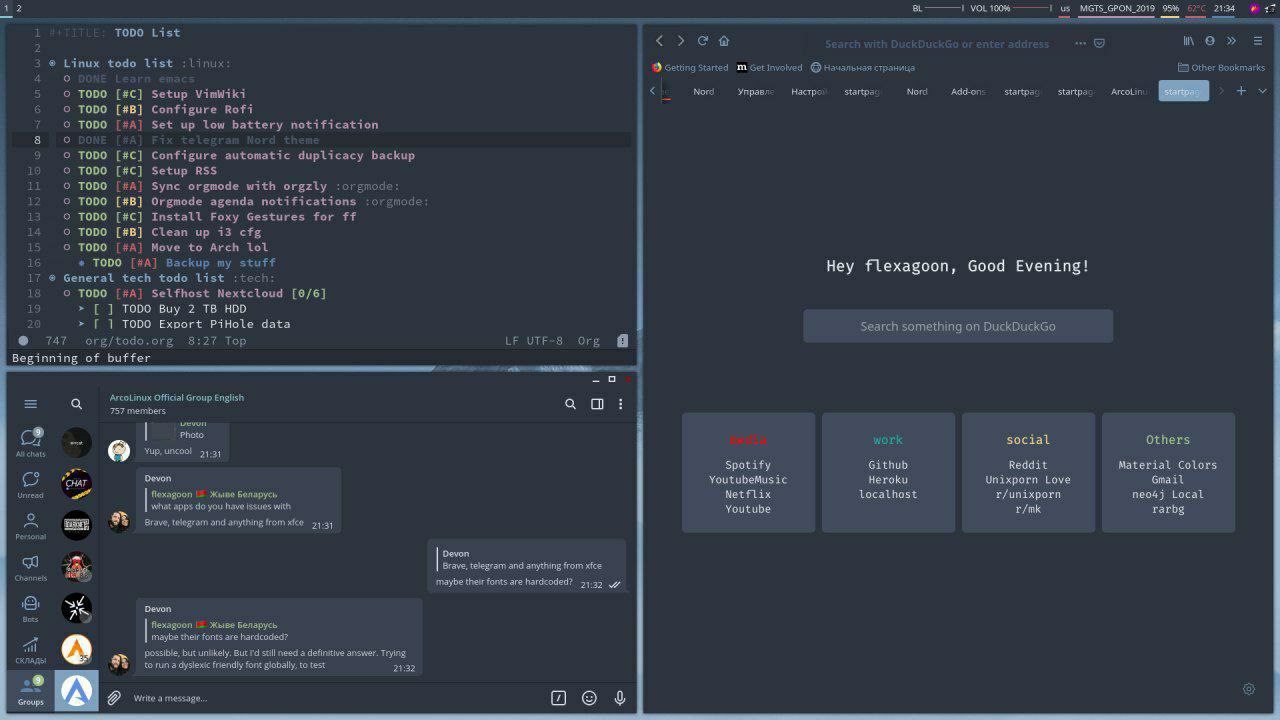Open the Personal chats folder

(31, 526)
